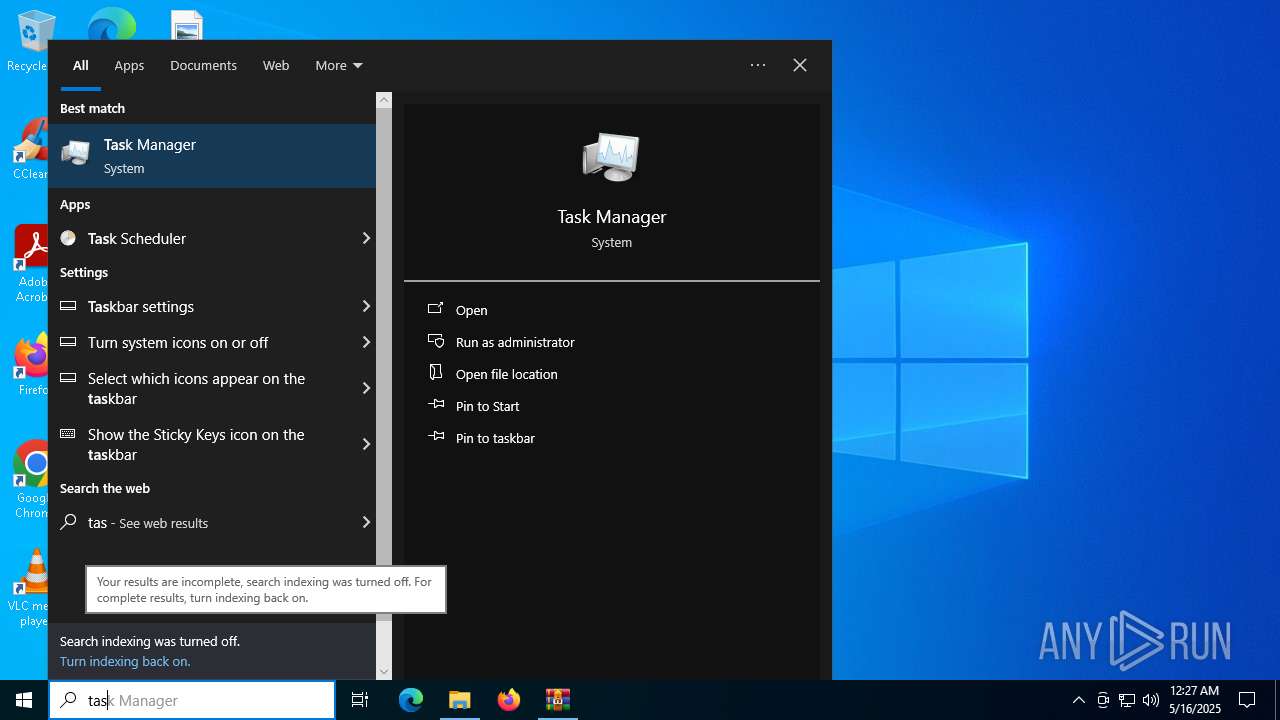The width and height of the screenshot is (1280, 720).
Task: Choose Pin to taskbar
Action: click(x=495, y=438)
